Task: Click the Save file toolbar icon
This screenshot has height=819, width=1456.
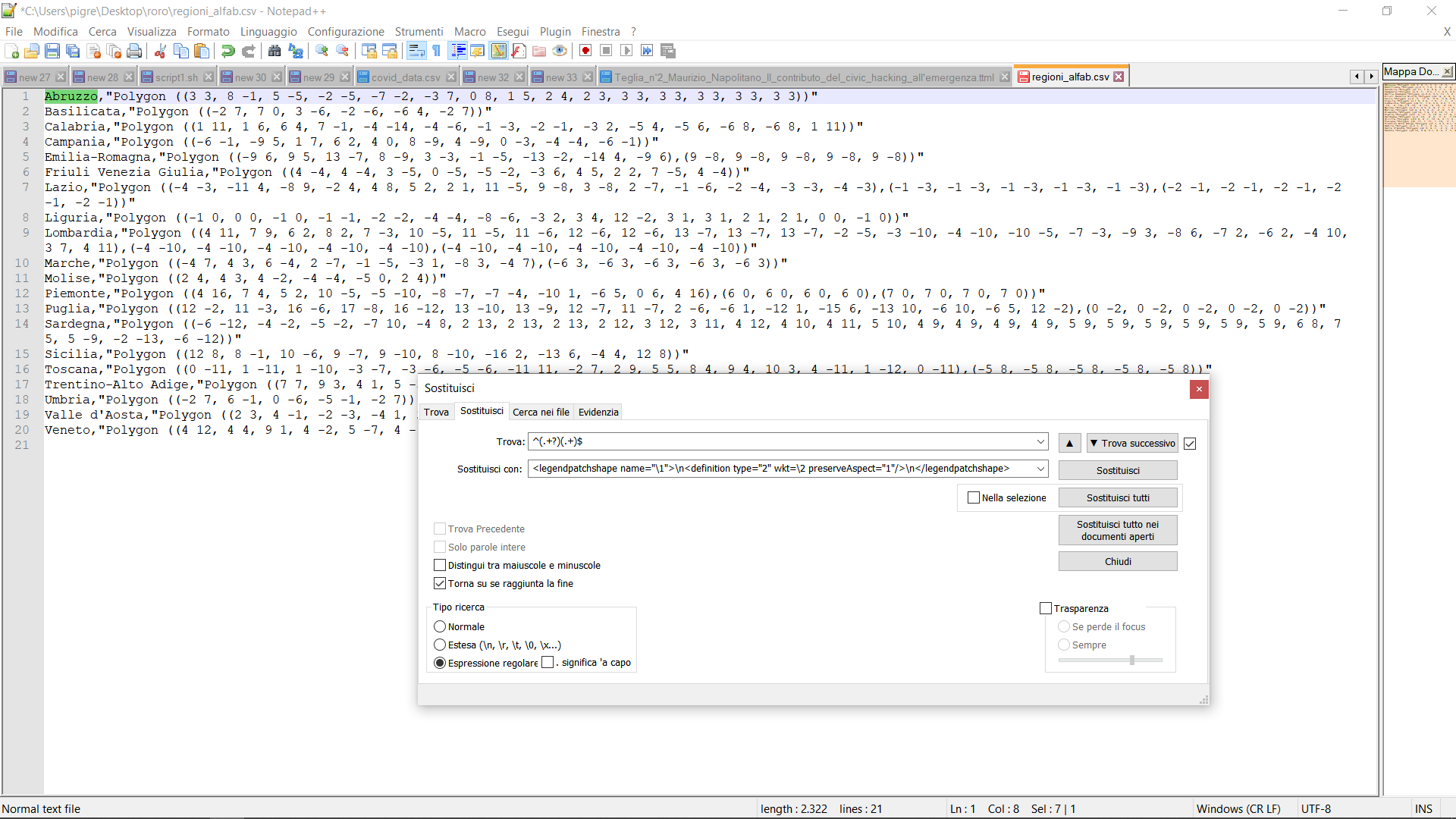Action: pos(52,51)
